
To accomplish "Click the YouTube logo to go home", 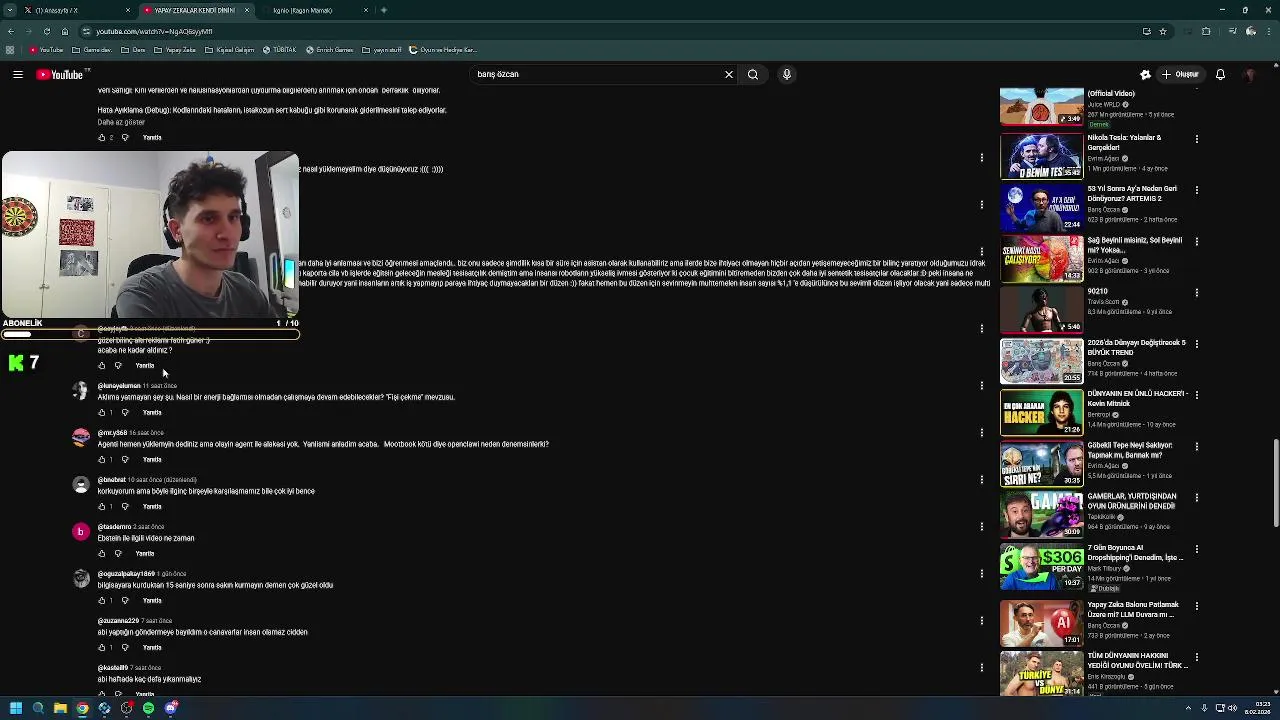I will [x=60, y=74].
